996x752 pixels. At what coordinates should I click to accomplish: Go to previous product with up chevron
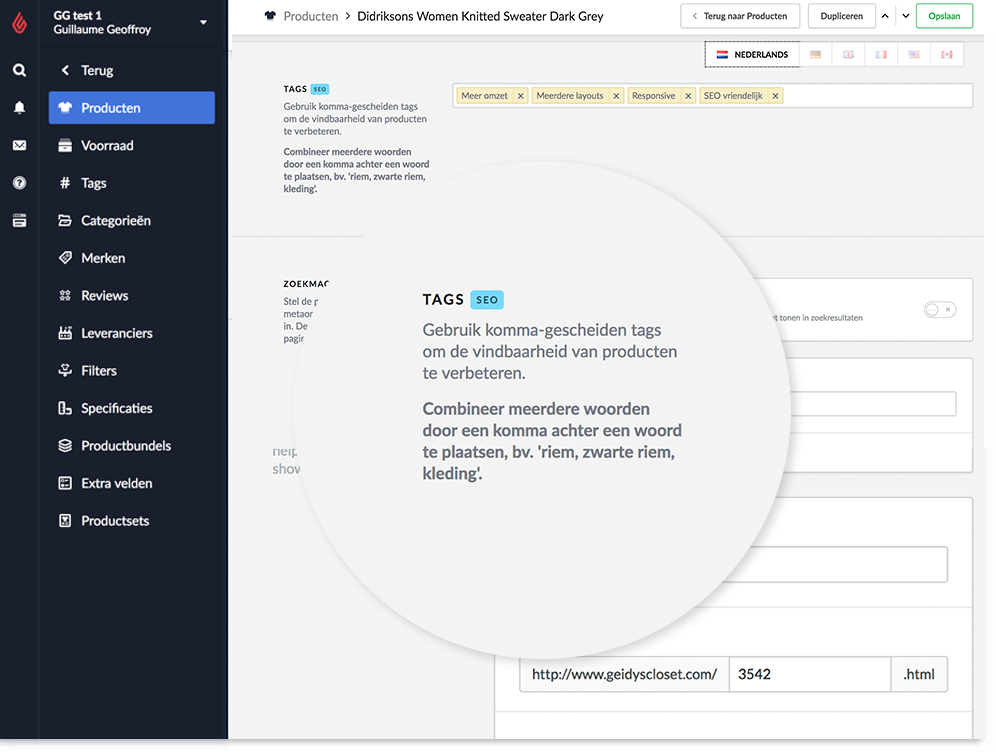885,16
